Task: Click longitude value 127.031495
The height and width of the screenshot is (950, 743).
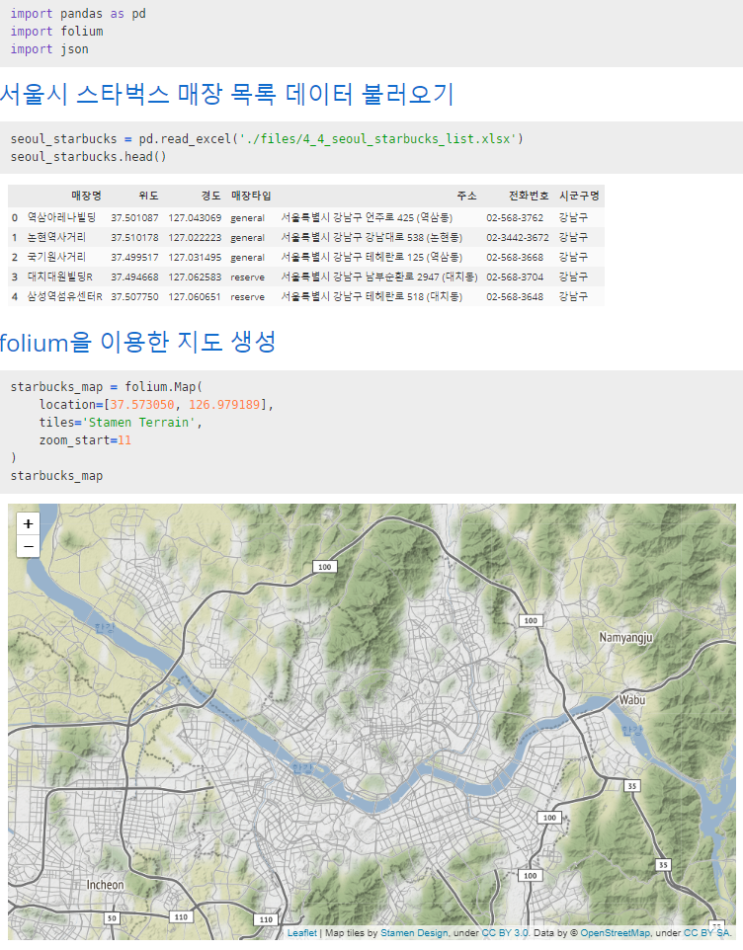Action: click(x=195, y=257)
